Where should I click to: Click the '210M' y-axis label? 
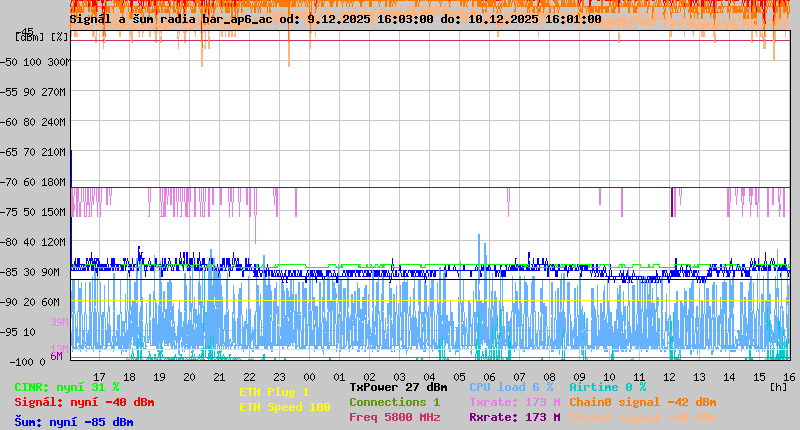(53, 152)
